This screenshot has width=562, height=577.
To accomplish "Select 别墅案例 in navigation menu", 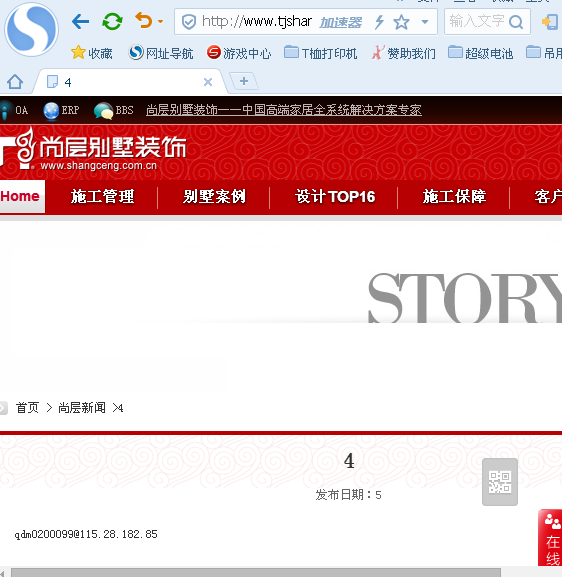I will pyautogui.click(x=214, y=197).
